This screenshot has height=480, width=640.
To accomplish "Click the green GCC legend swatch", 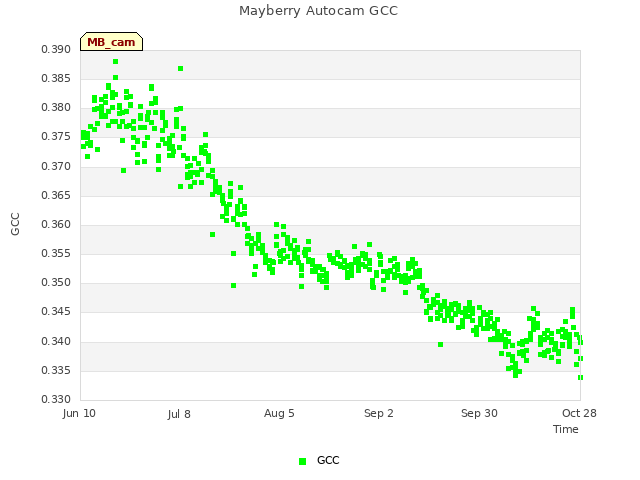I will click(x=302, y=461).
